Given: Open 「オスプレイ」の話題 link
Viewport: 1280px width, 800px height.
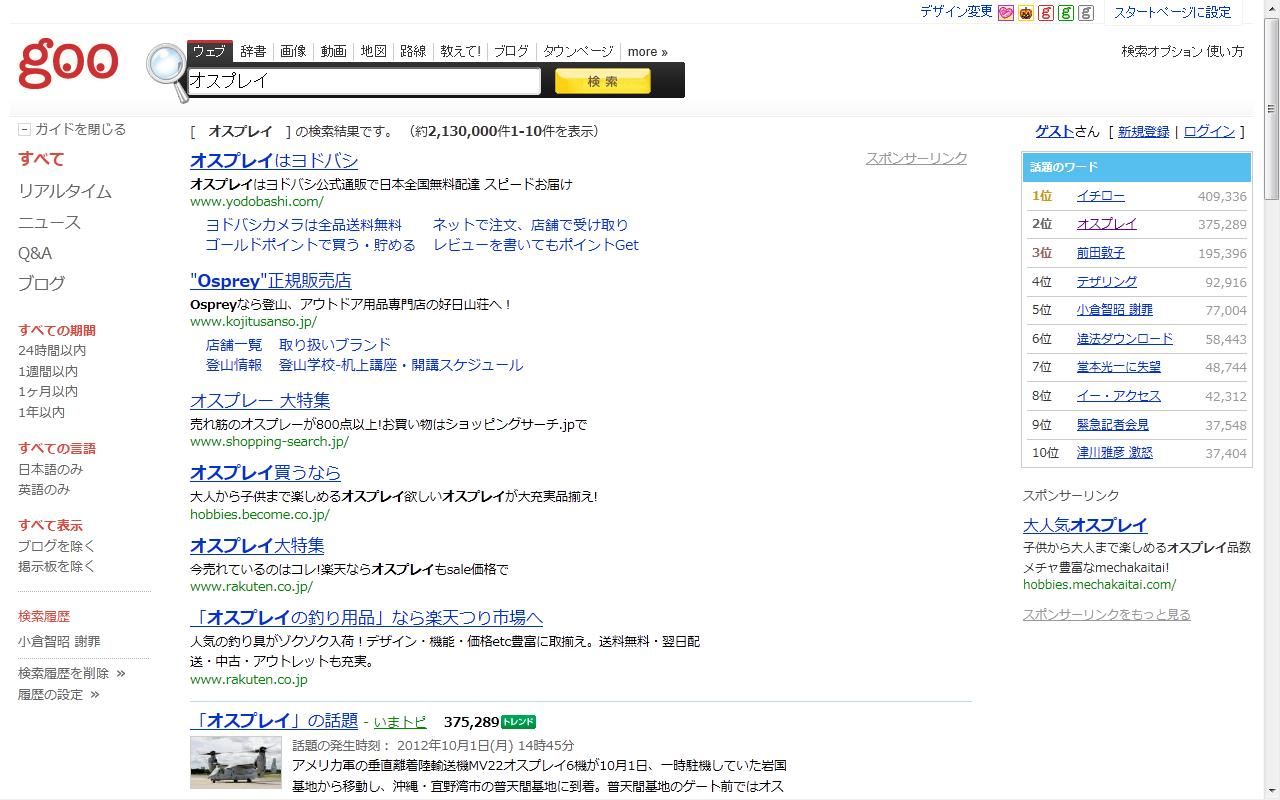Looking at the screenshot, I should (274, 721).
